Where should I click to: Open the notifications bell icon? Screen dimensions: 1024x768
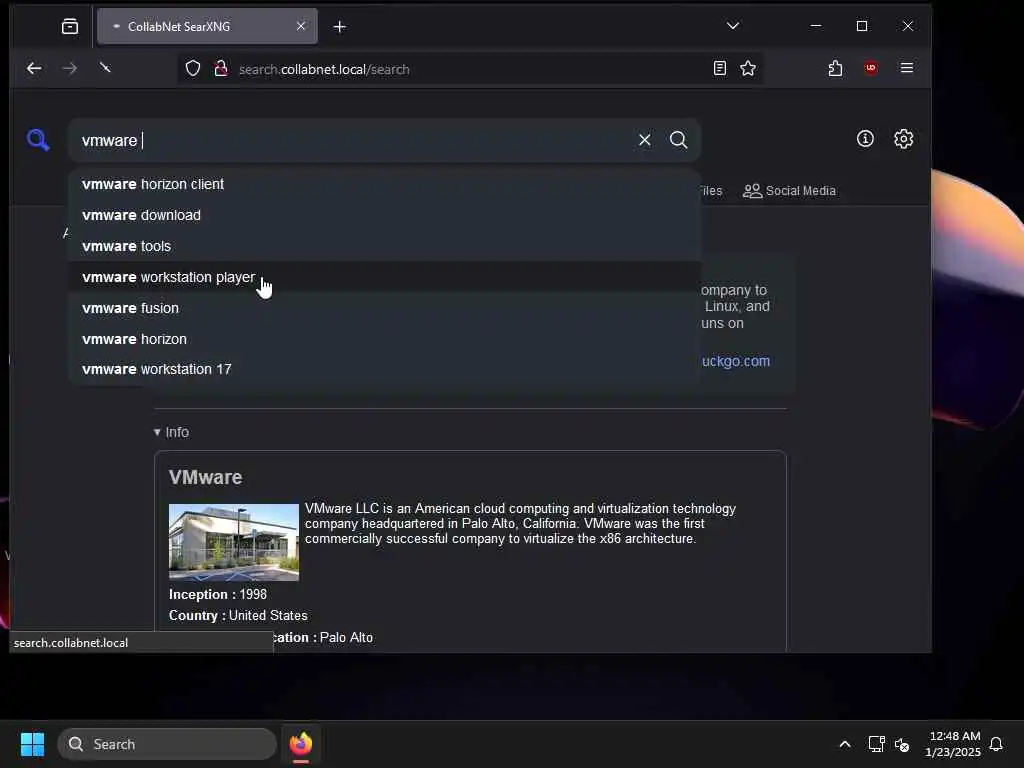996,744
